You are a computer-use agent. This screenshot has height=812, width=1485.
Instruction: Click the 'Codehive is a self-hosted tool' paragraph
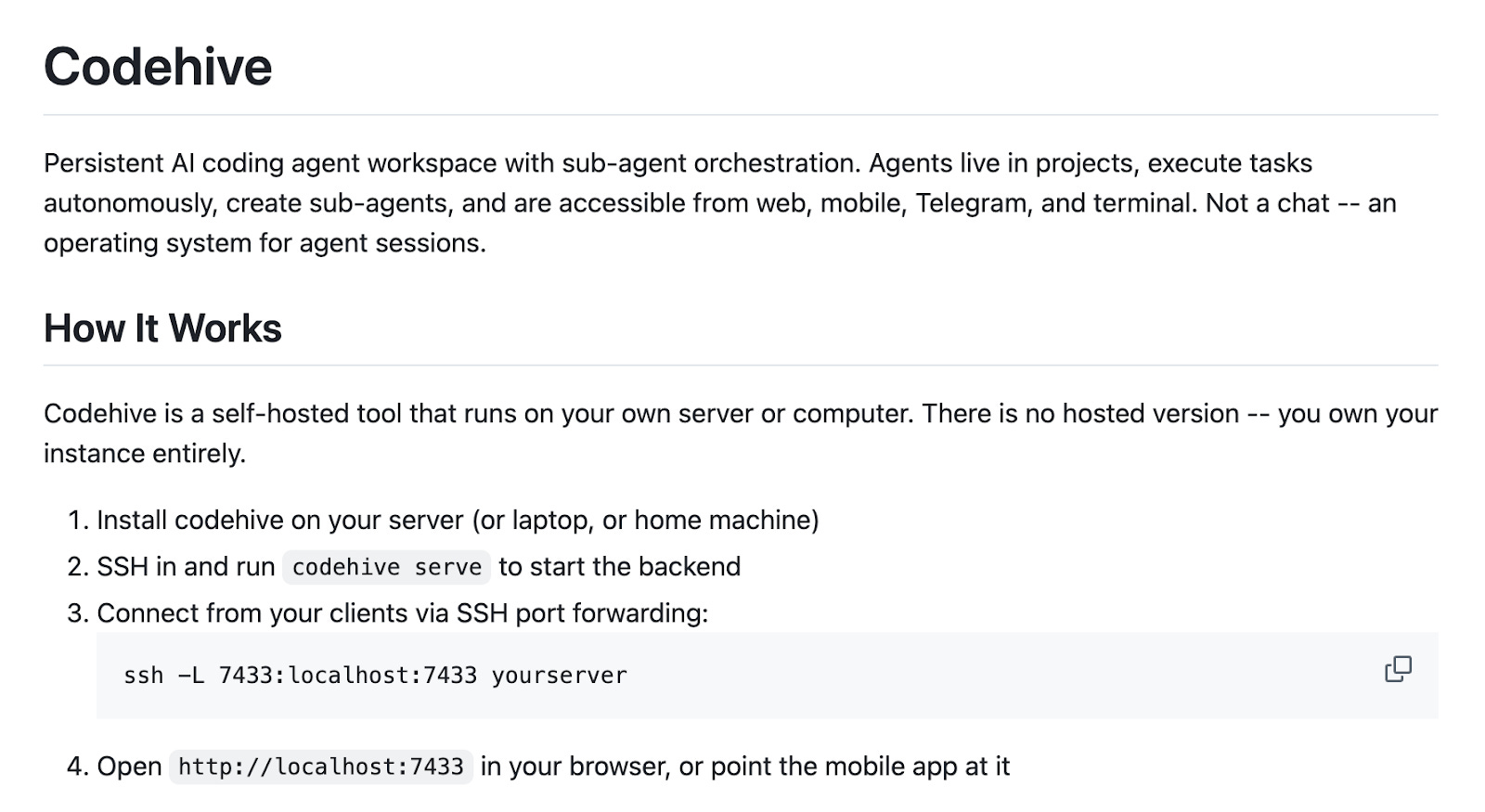click(741, 433)
